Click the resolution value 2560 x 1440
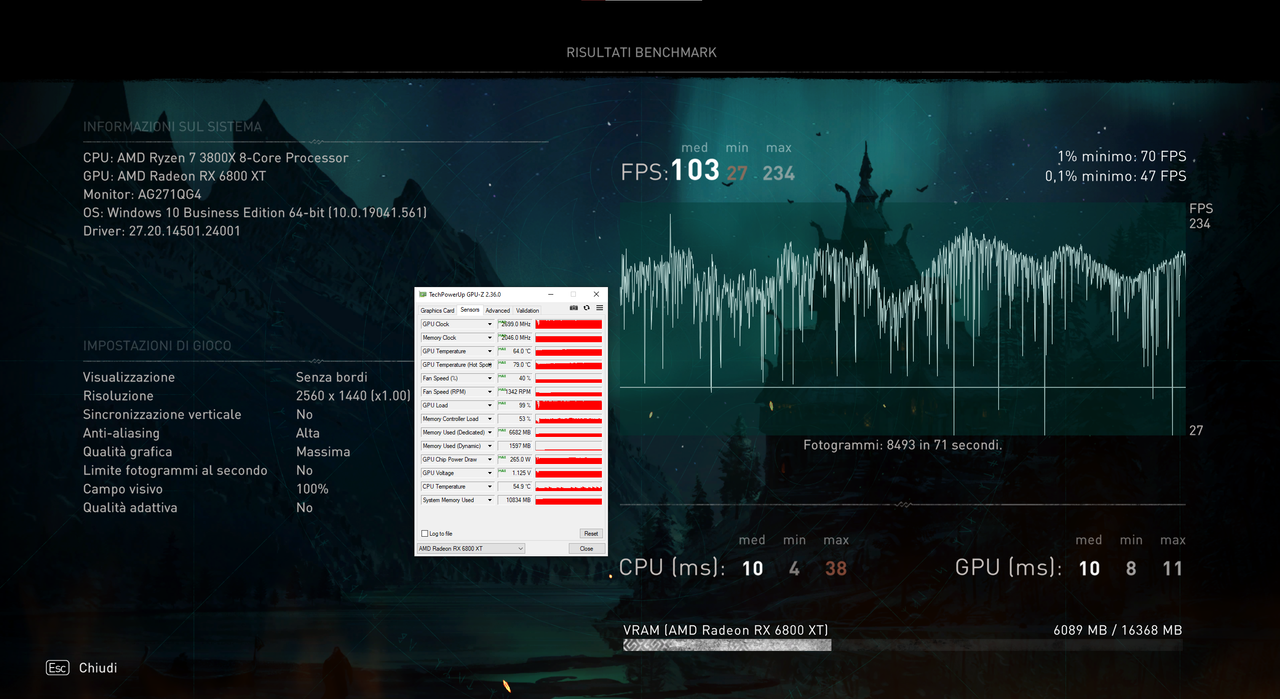Screen dimensions: 1280x699 click(x=353, y=396)
